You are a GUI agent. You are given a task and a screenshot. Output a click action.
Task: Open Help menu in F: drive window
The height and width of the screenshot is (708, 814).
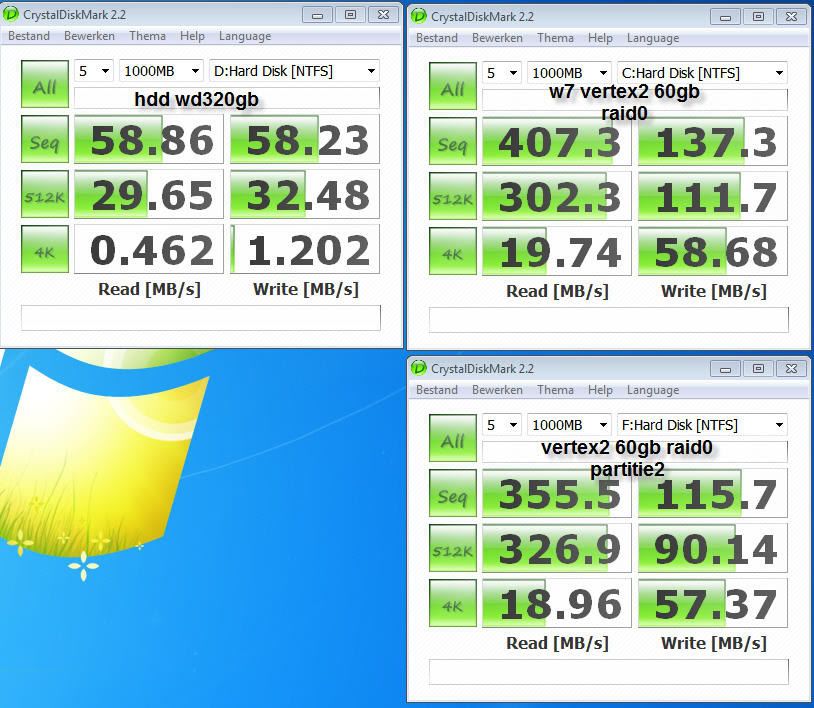click(x=600, y=390)
